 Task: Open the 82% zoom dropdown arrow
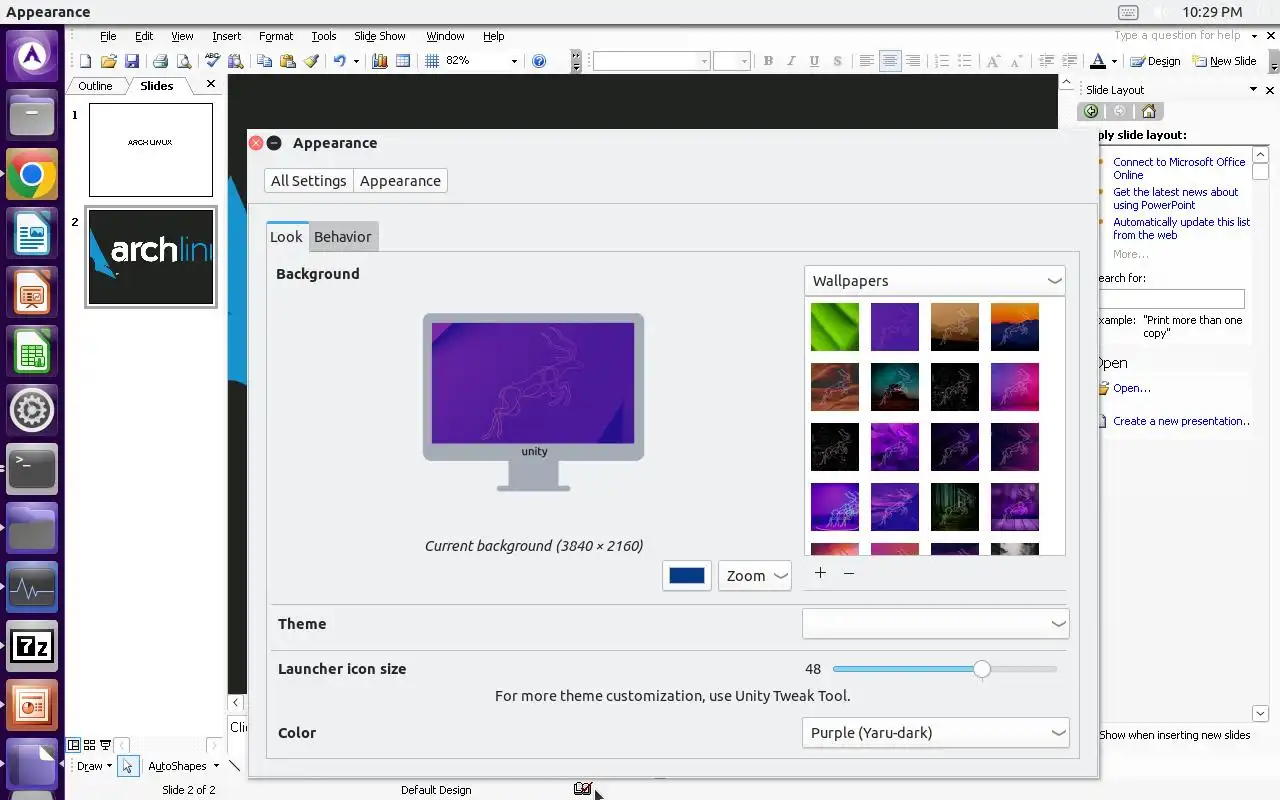[514, 61]
